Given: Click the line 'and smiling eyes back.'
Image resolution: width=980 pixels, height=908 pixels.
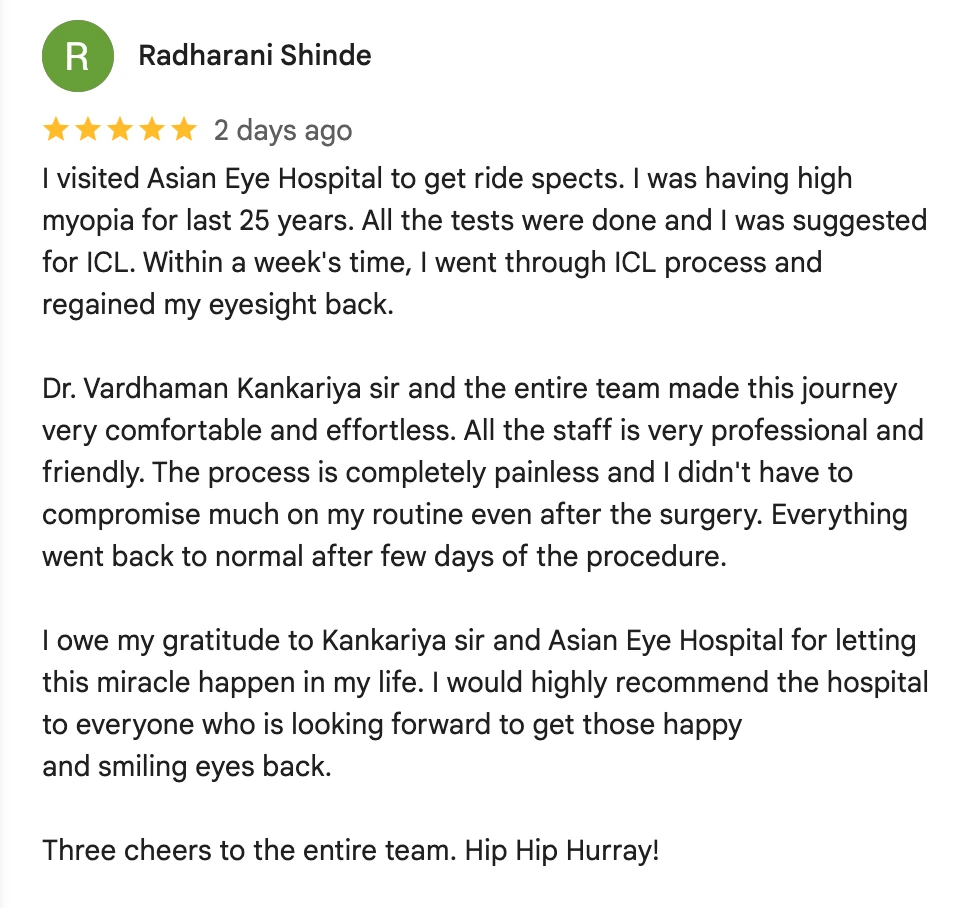Looking at the screenshot, I should point(187,767).
